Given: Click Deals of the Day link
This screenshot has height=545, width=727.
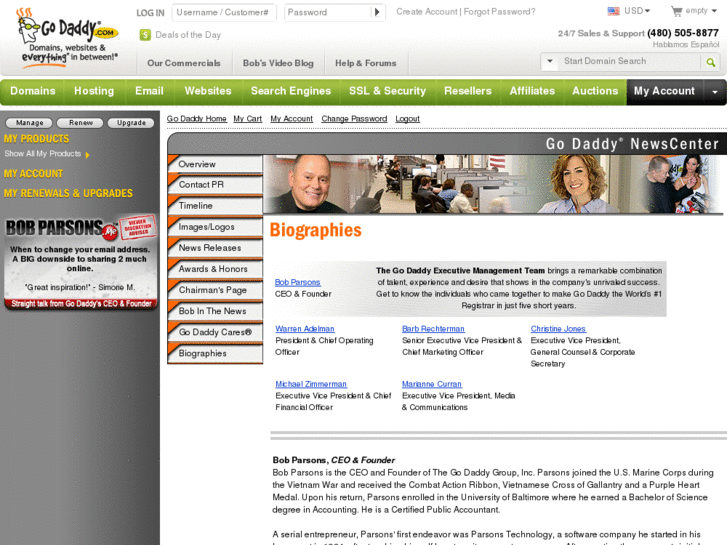Looking at the screenshot, I should [x=188, y=35].
